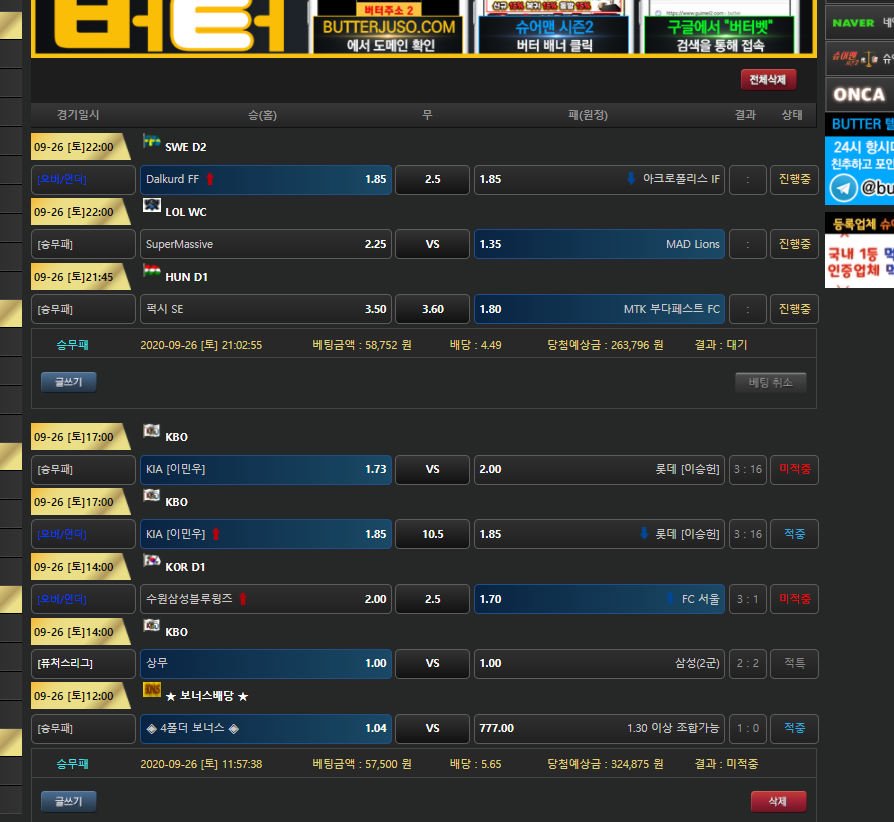Click the 진행중 status for the SWE D2 match
This screenshot has width=894, height=822.
coord(794,180)
